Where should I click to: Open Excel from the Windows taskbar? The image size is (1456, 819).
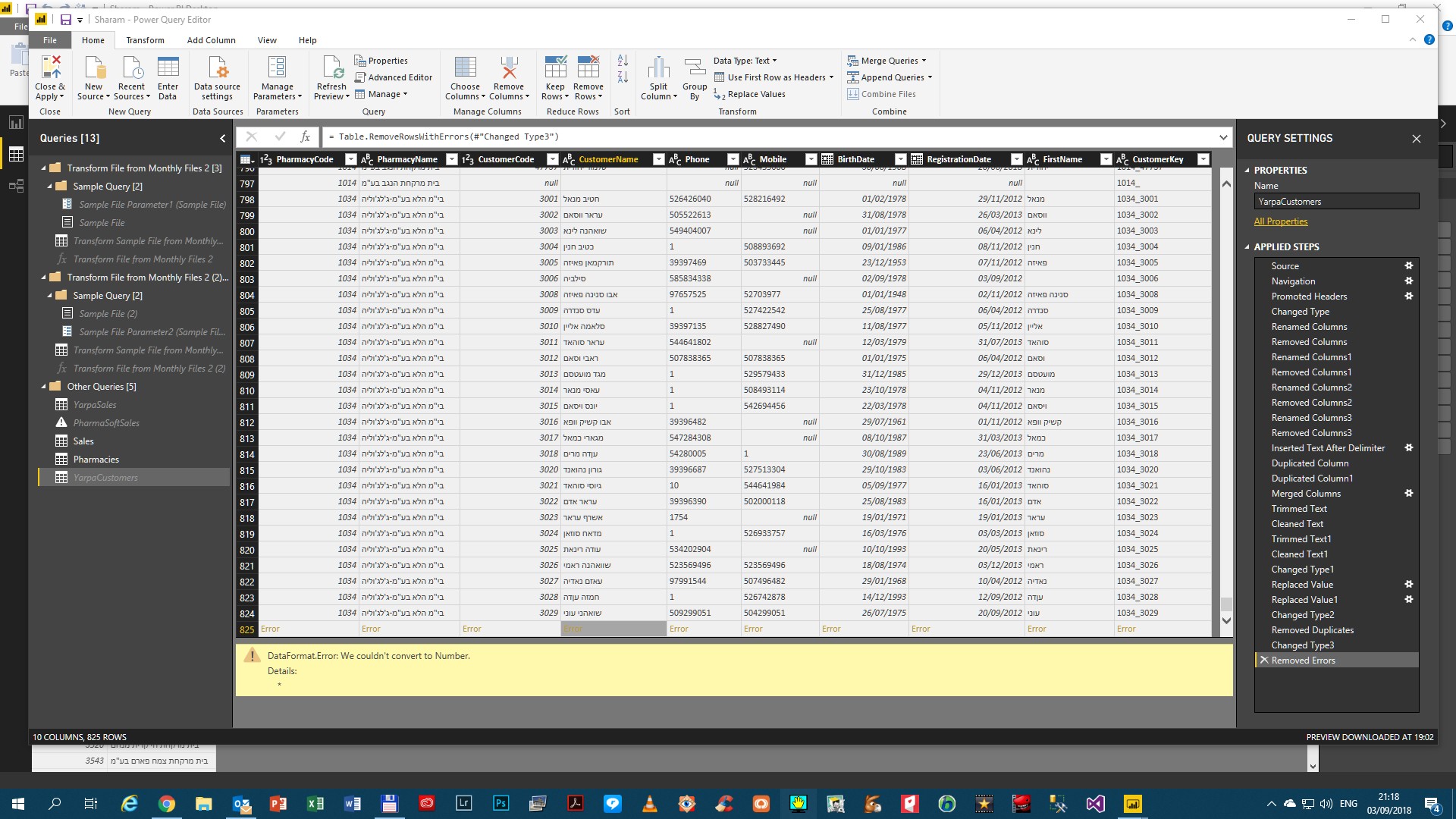[x=315, y=804]
